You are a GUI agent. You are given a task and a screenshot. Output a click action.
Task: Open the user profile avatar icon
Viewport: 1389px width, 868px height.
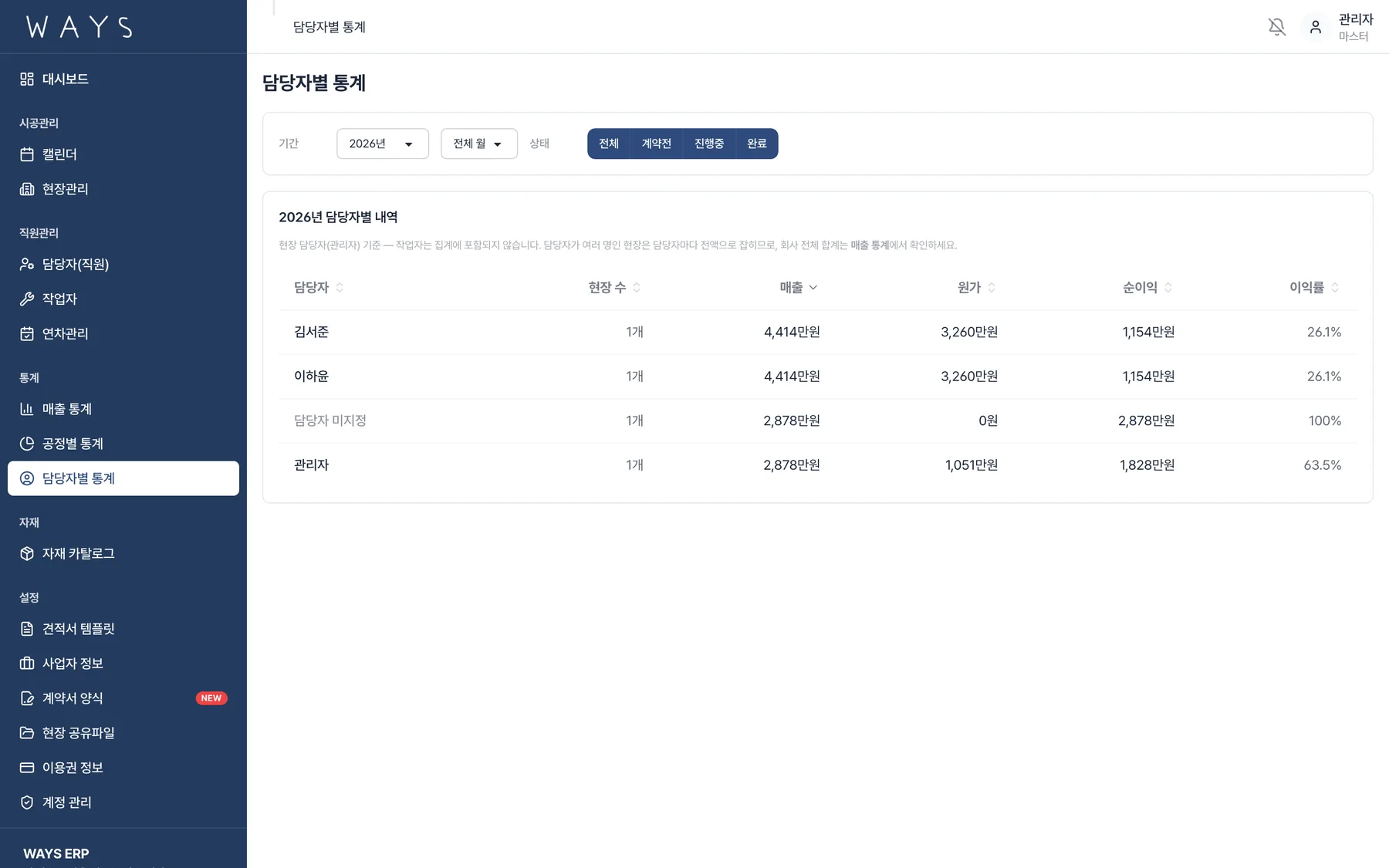click(x=1316, y=27)
